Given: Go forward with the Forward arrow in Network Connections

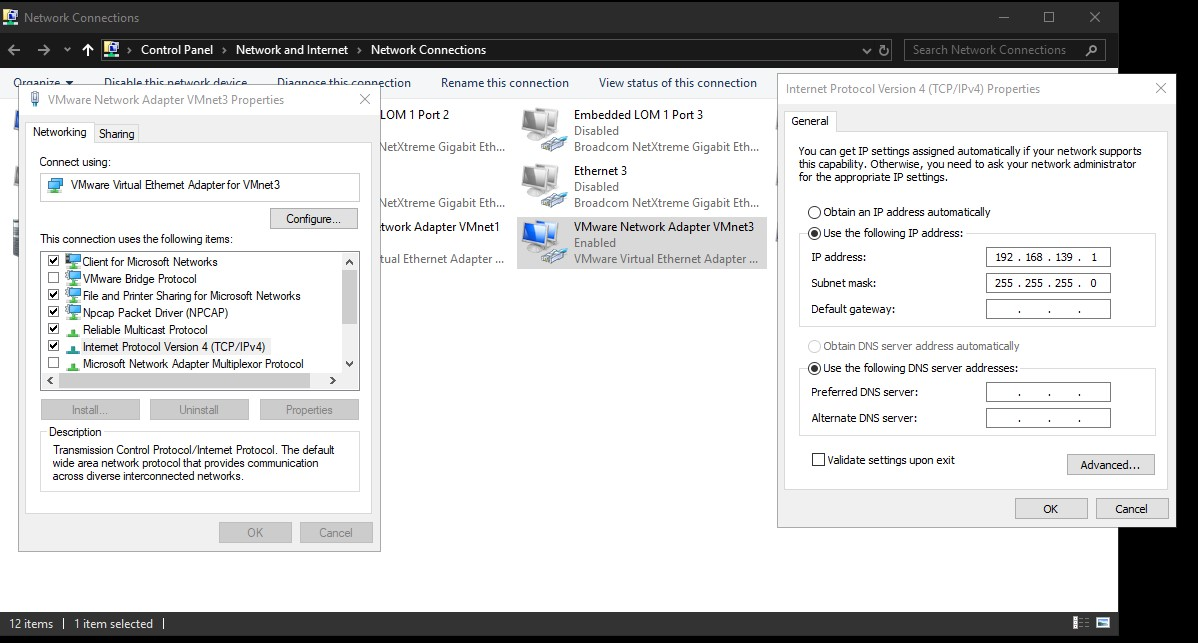Looking at the screenshot, I should tap(44, 50).
